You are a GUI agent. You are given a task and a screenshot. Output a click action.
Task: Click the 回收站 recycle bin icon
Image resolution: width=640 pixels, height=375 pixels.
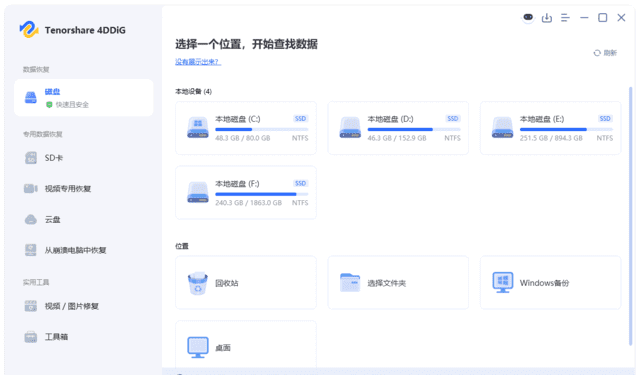coord(198,283)
